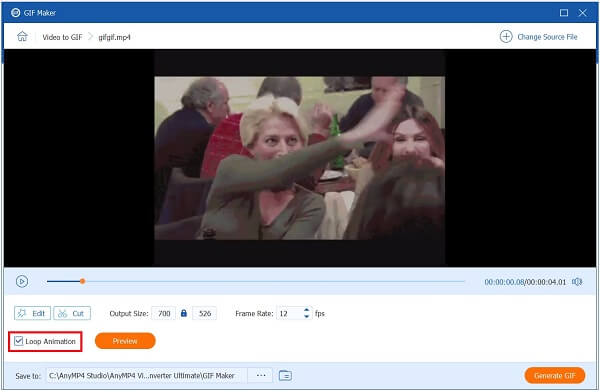Click the Generate GIF button
This screenshot has height=392, width=600.
(554, 376)
